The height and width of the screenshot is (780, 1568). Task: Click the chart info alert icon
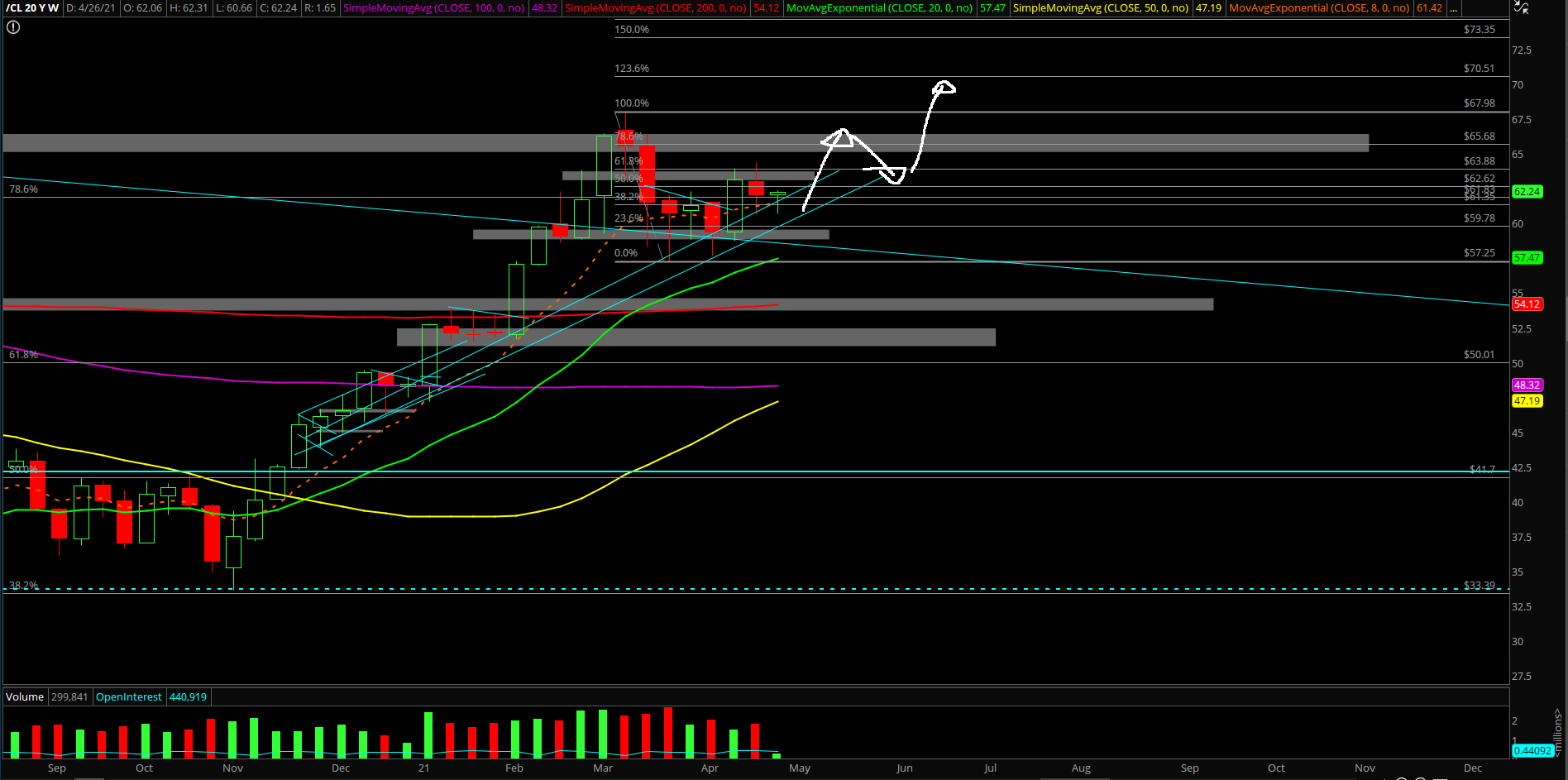coord(13,27)
